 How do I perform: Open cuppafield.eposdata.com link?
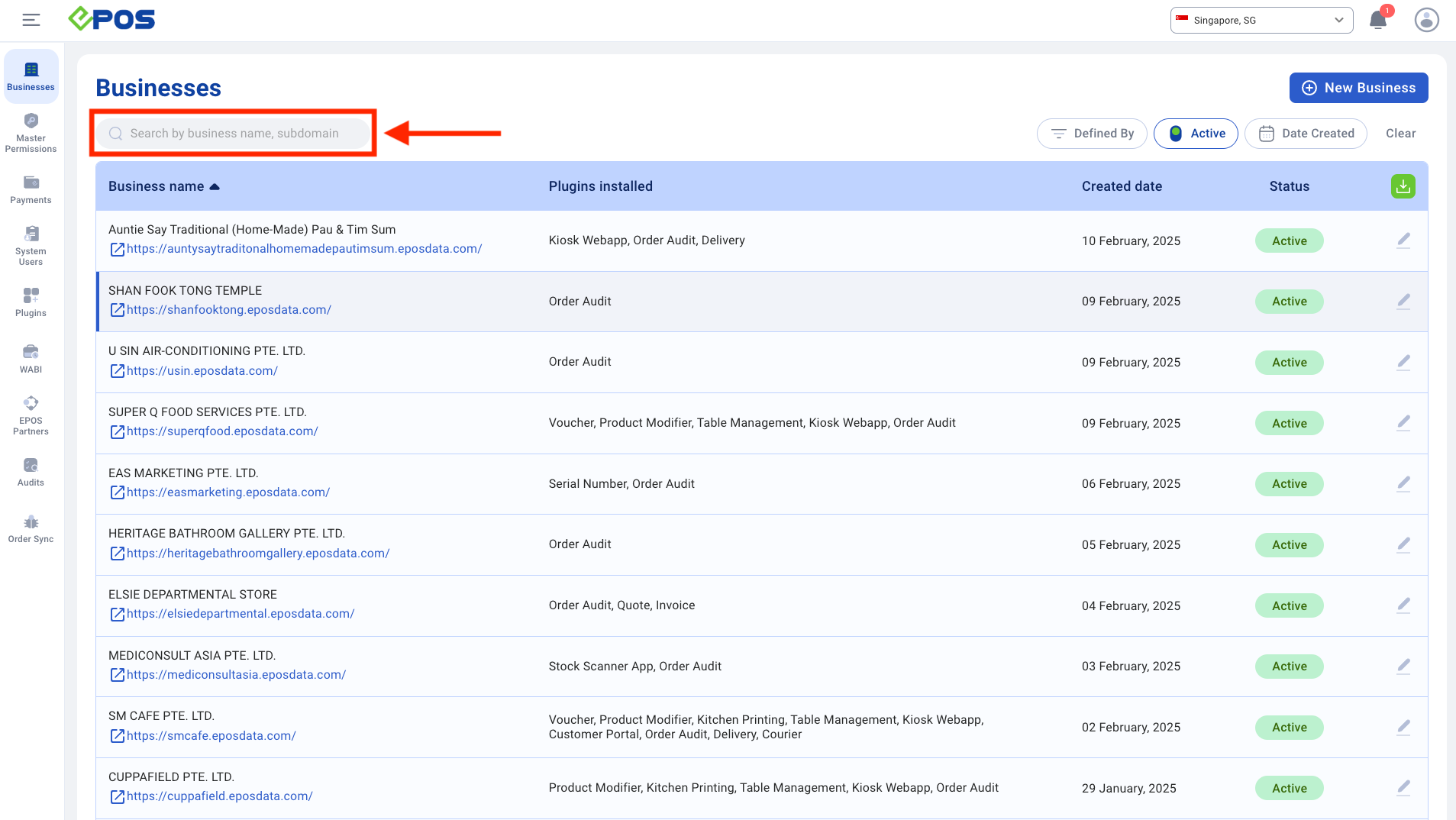point(220,796)
